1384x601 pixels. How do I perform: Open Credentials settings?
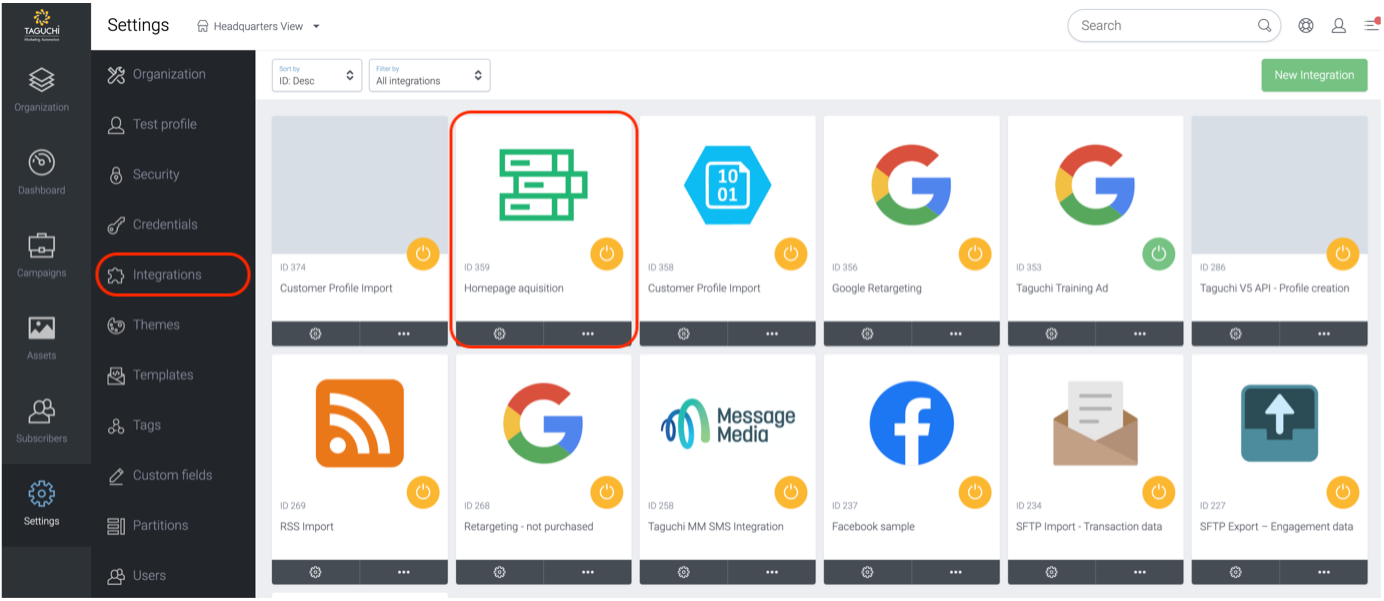tap(152, 224)
